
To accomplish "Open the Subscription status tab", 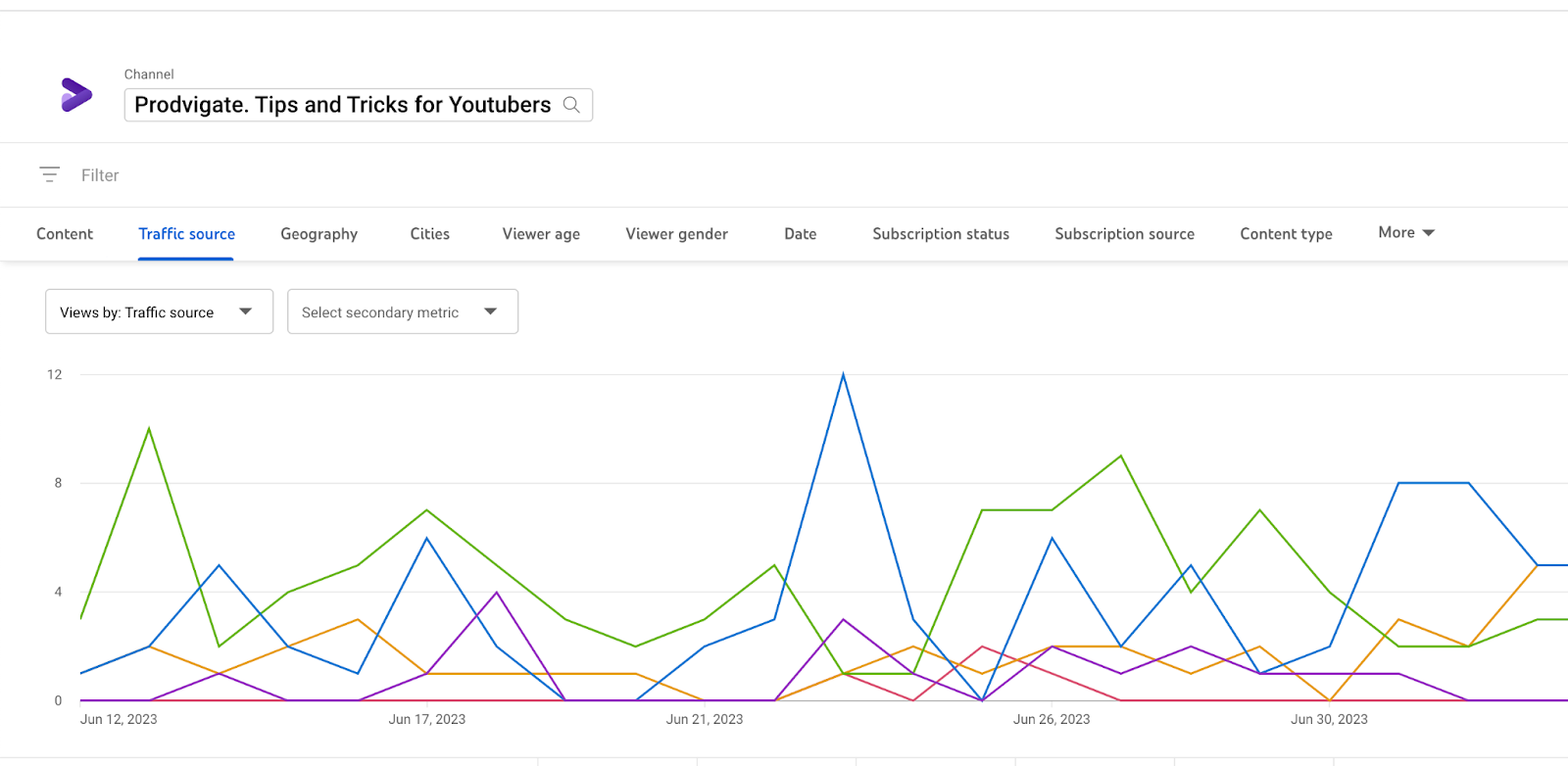I will (x=941, y=234).
